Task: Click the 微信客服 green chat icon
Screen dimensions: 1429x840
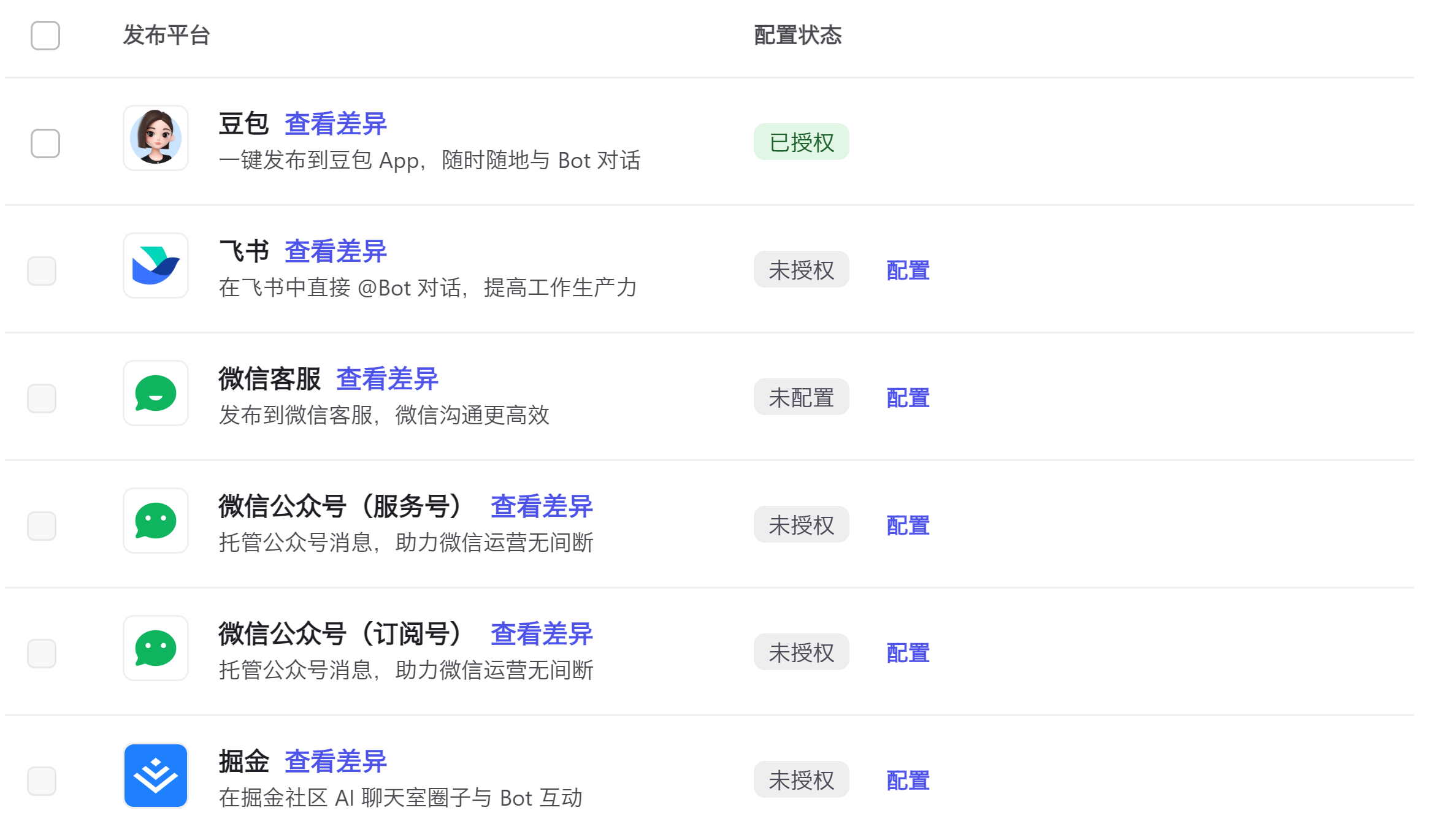Action: click(x=156, y=393)
